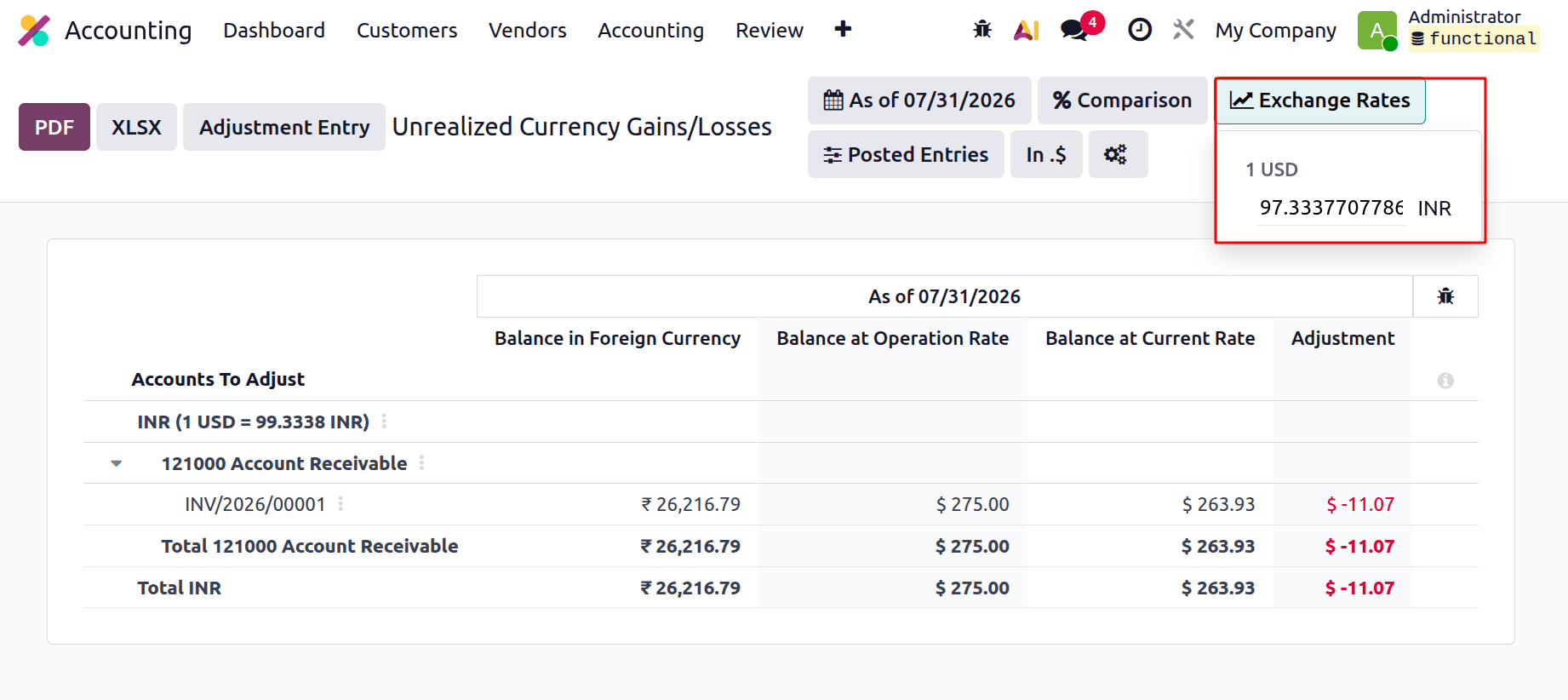Click the Accounting app title
The height and width of the screenshot is (700, 1568).
click(x=129, y=31)
